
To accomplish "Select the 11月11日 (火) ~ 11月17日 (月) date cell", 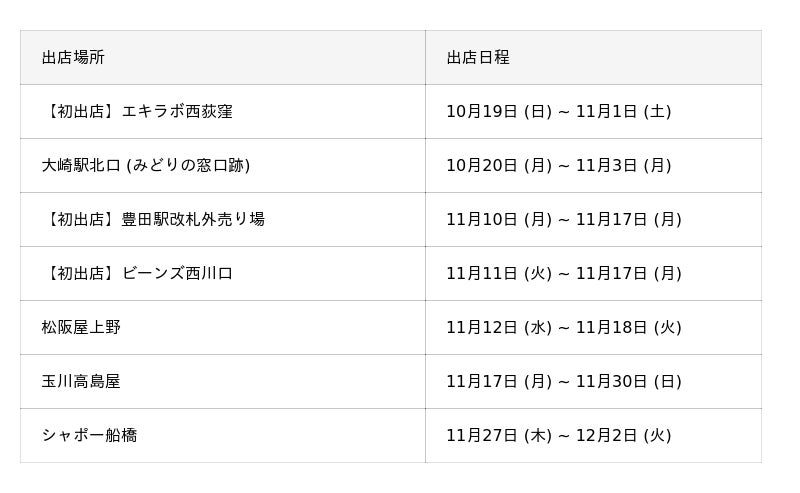I will [x=564, y=274].
